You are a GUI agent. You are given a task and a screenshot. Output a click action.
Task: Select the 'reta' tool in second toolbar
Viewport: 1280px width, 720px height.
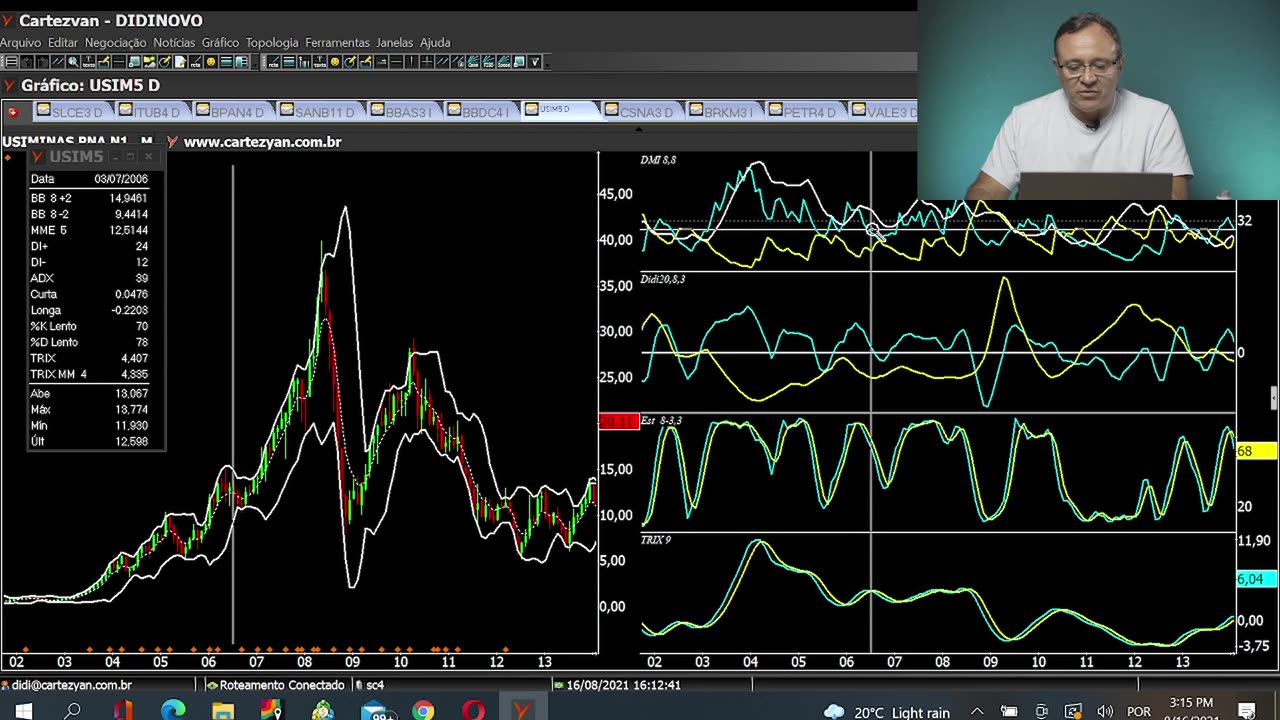(x=274, y=62)
